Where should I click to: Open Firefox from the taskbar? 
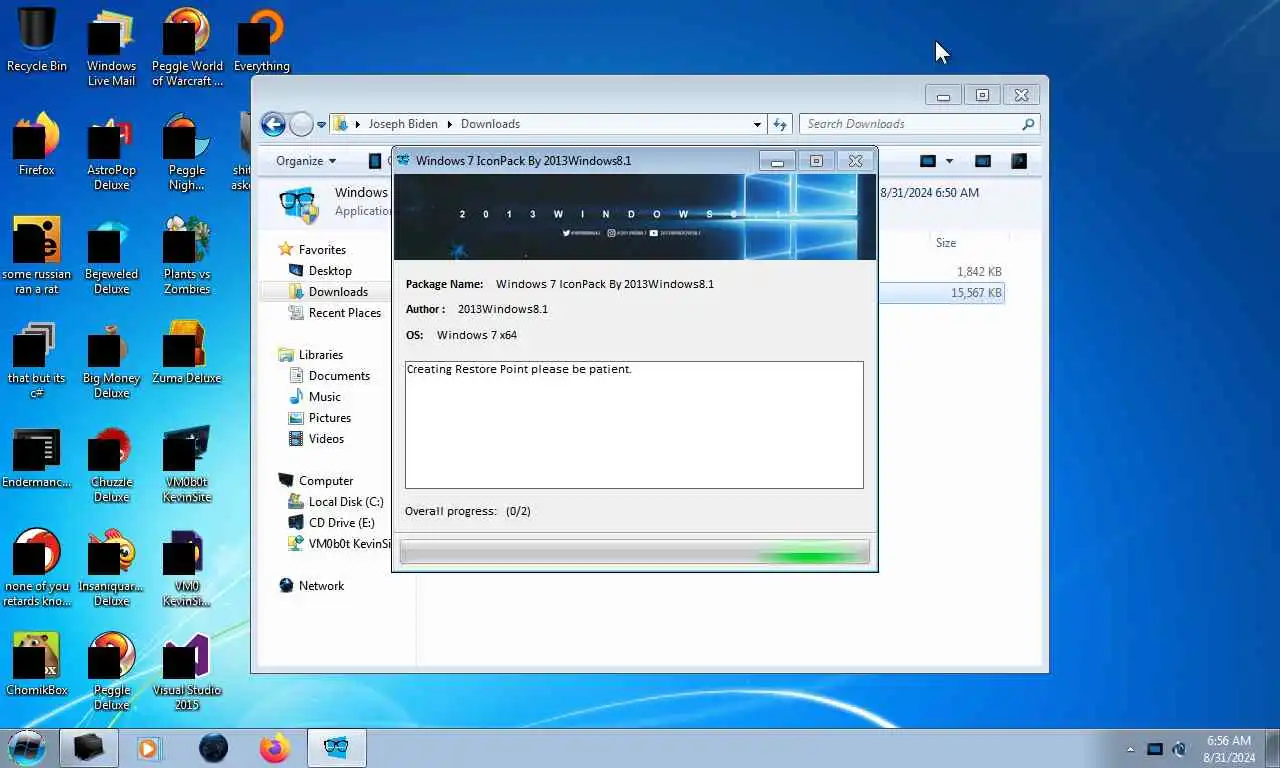(x=274, y=747)
